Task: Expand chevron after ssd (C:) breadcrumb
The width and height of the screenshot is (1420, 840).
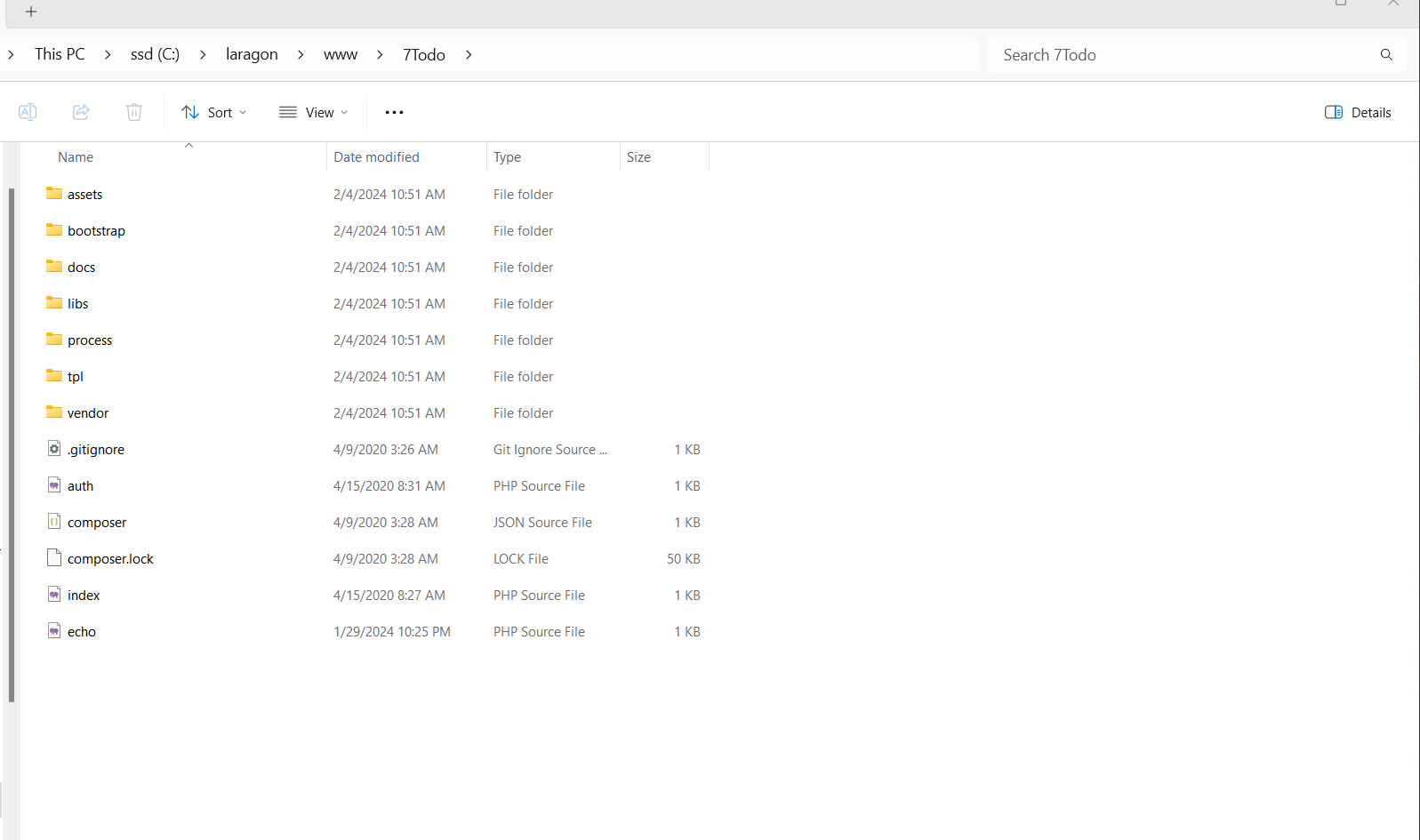Action: (x=203, y=55)
